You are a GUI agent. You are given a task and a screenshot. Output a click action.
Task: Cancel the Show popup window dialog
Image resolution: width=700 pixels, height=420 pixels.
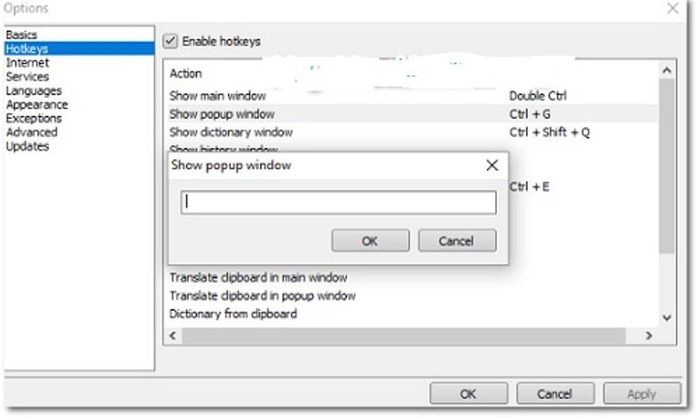click(x=457, y=241)
